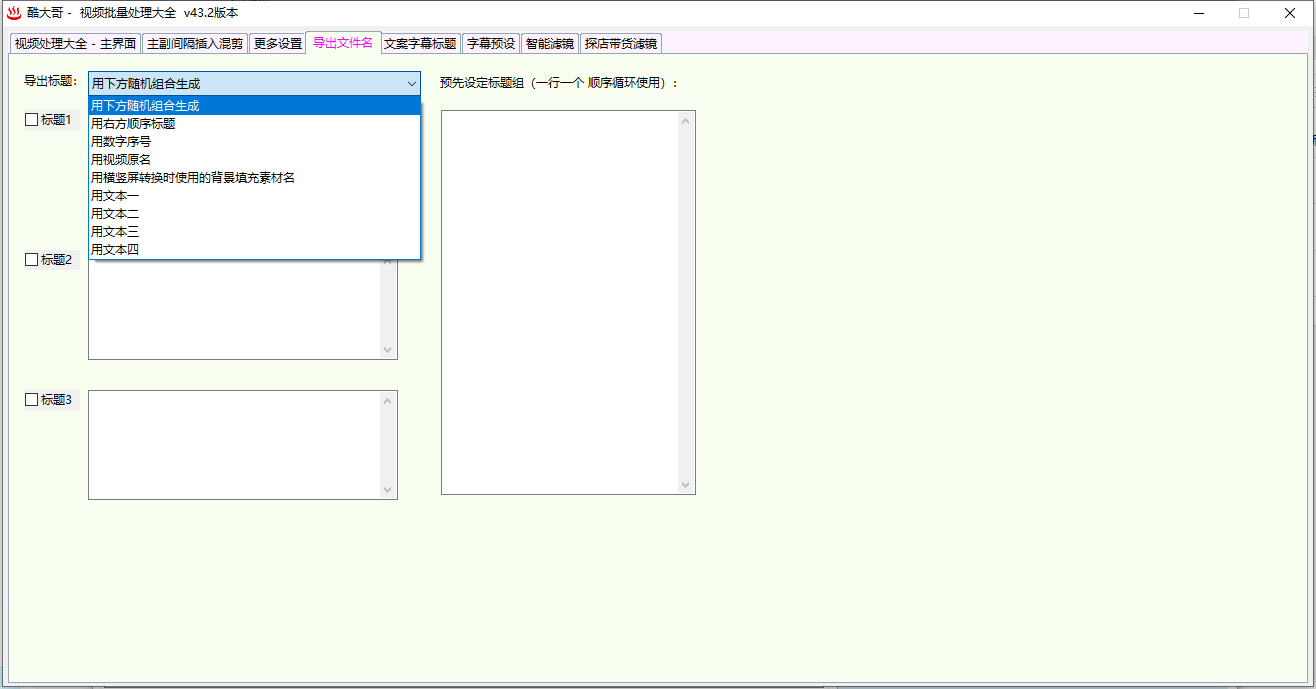This screenshot has height=689, width=1316.
Task: Click the 酷大哥 app icon in title bar
Action: 14,13
